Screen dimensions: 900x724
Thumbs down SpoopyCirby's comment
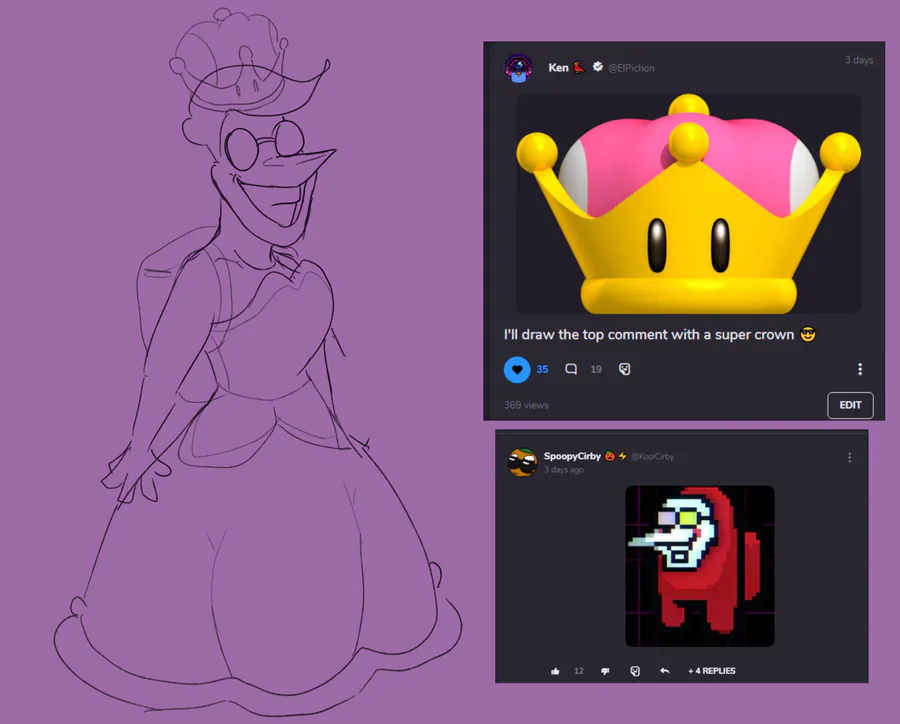[x=605, y=671]
